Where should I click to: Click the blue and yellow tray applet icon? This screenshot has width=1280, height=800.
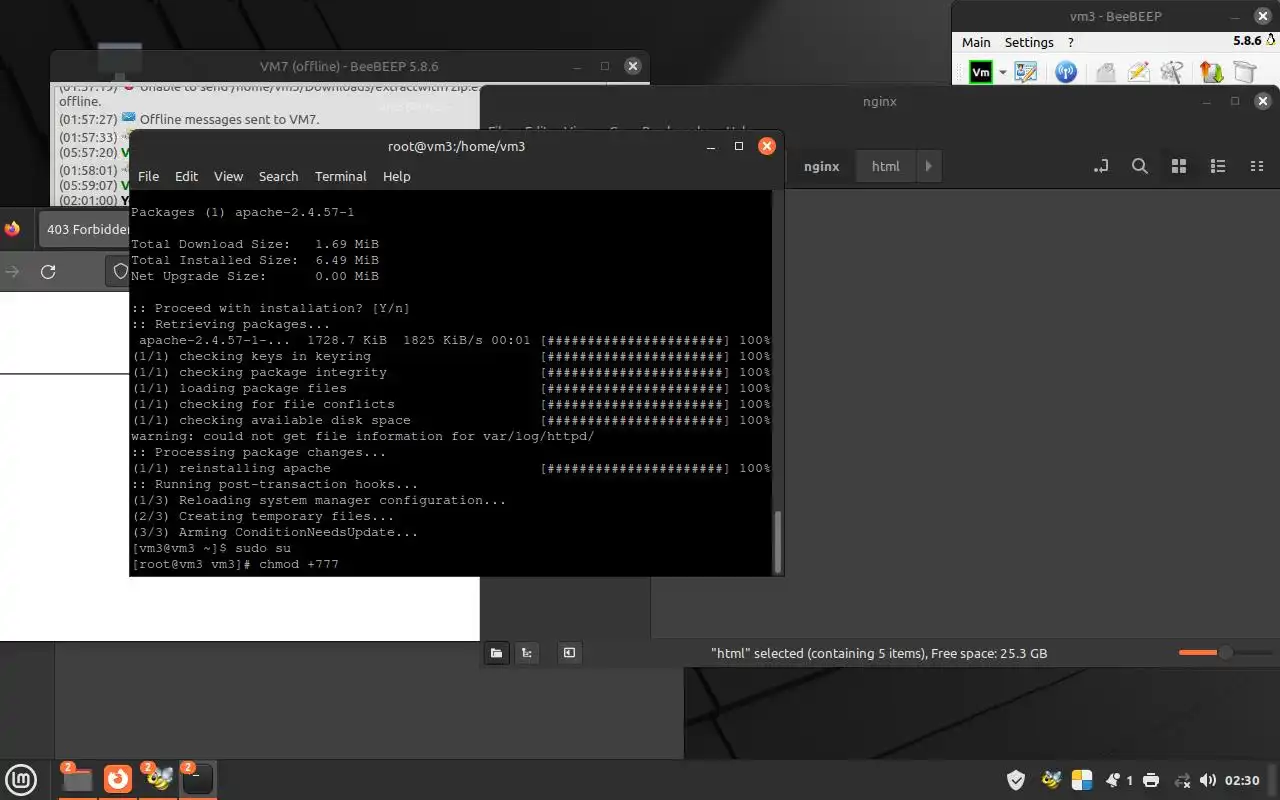[1082, 780]
